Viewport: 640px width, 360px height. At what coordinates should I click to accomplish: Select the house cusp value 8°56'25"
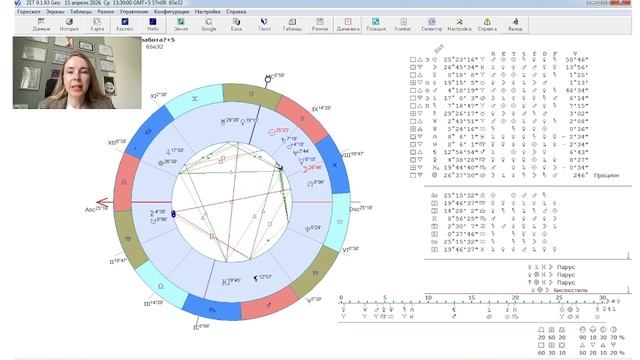coord(464,219)
